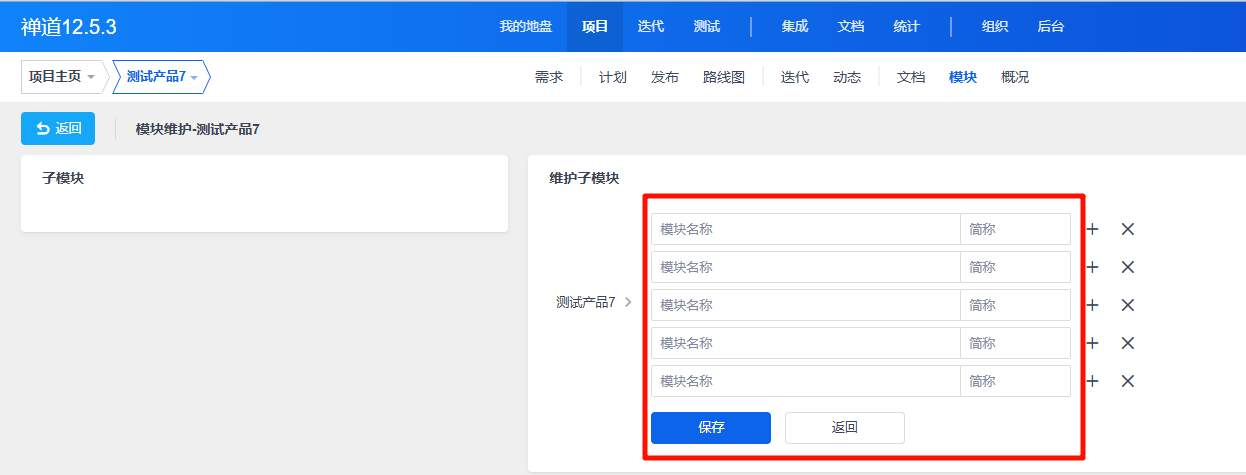Switch to the 计划 tab
The height and width of the screenshot is (475, 1246).
tap(613, 77)
